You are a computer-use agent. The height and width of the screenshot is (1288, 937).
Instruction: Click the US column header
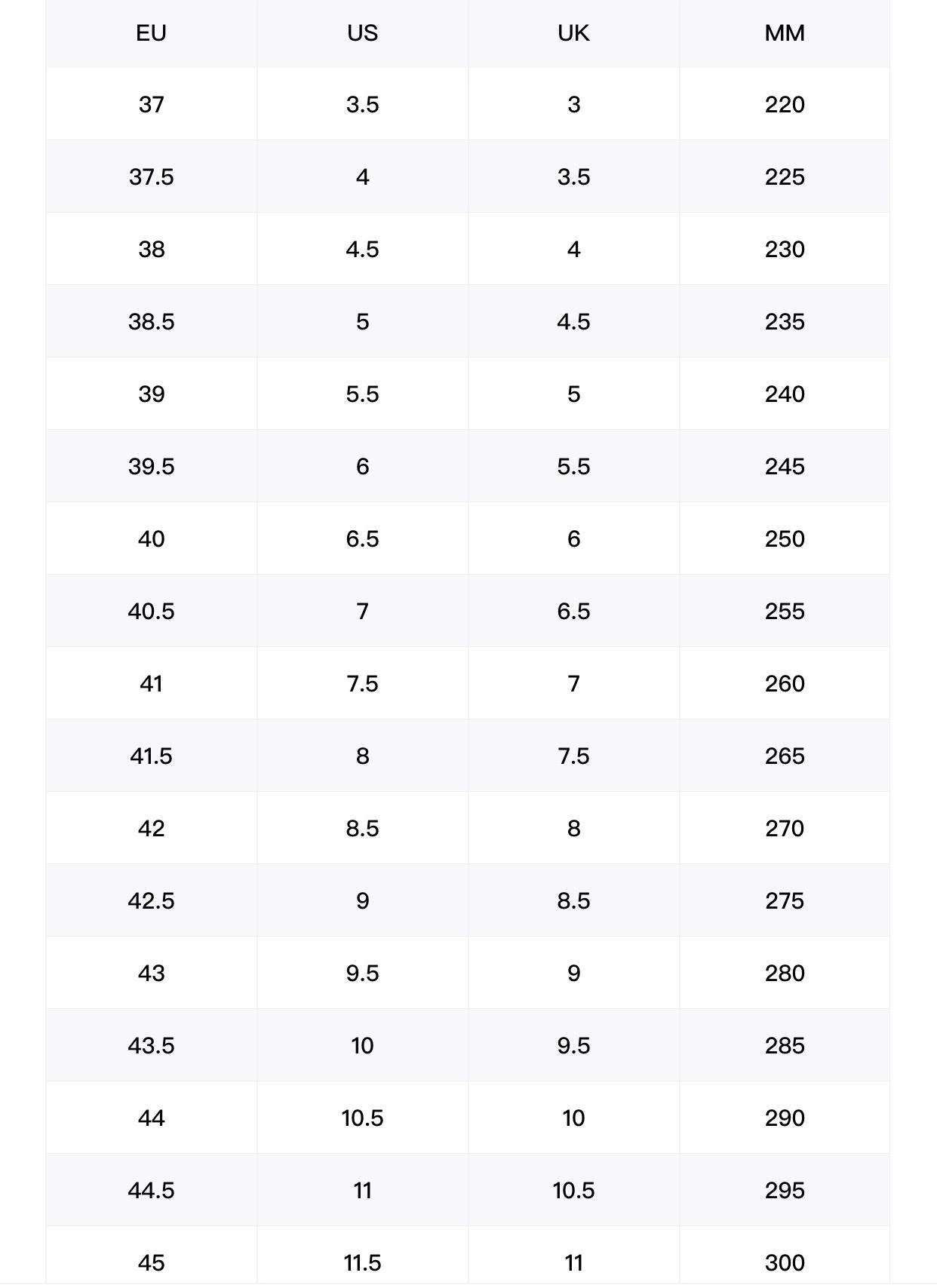pyautogui.click(x=362, y=33)
